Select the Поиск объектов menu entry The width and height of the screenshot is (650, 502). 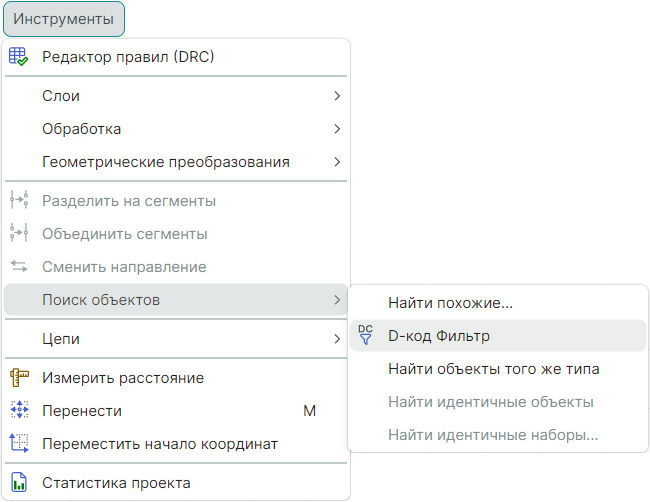pyautogui.click(x=100, y=300)
